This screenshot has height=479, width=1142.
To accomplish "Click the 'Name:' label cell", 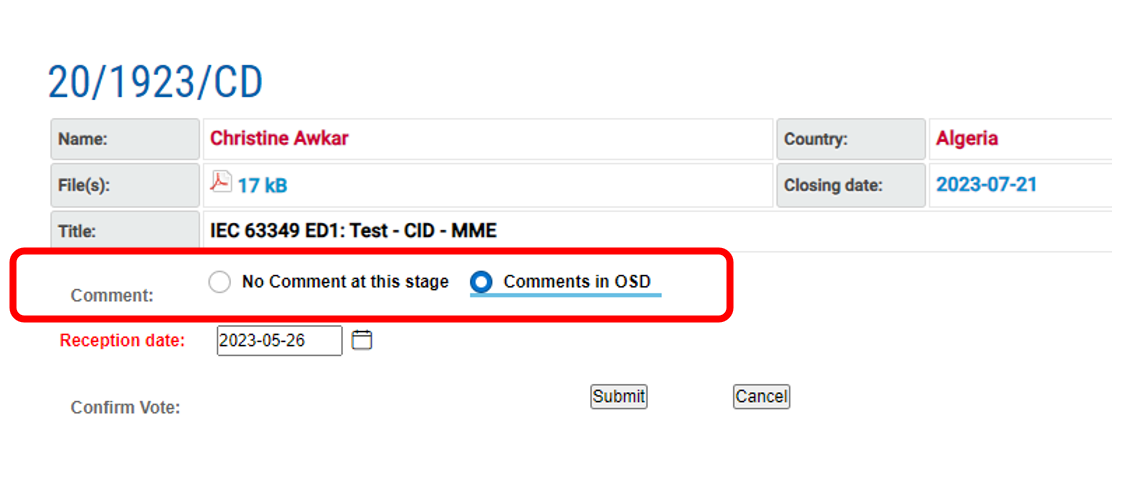I will point(125,139).
